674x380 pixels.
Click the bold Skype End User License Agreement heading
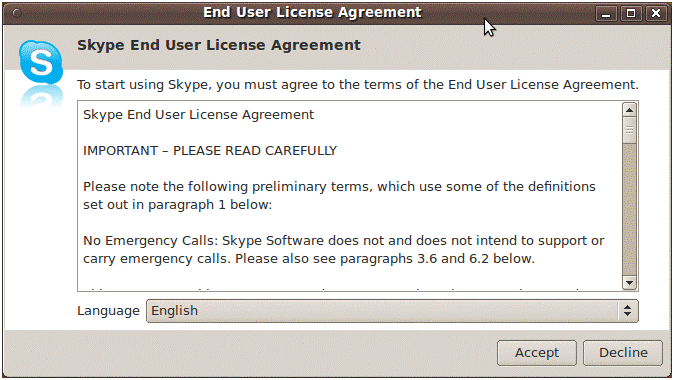tap(219, 45)
